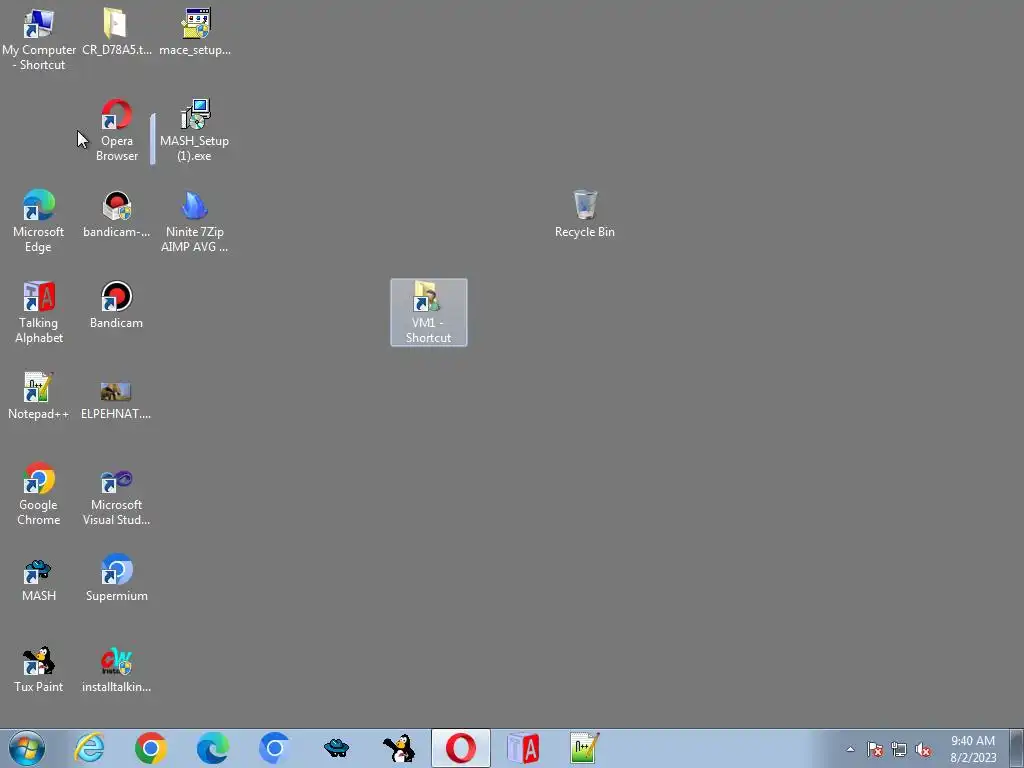The height and width of the screenshot is (768, 1024).
Task: Select the Ninite 7Zip AIMP AVG icon
Action: click(195, 221)
